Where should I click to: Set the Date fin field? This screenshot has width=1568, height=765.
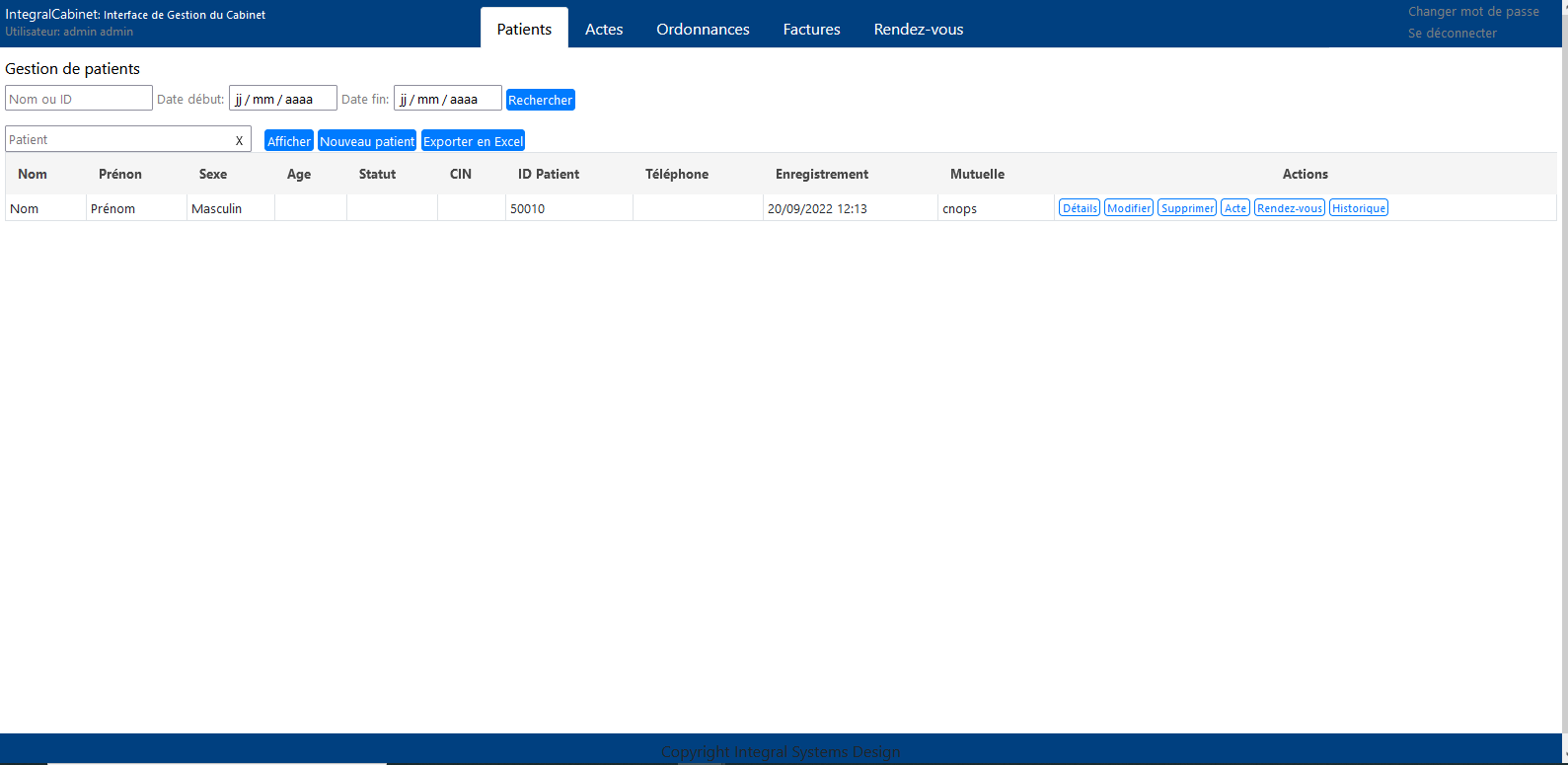[x=448, y=99]
